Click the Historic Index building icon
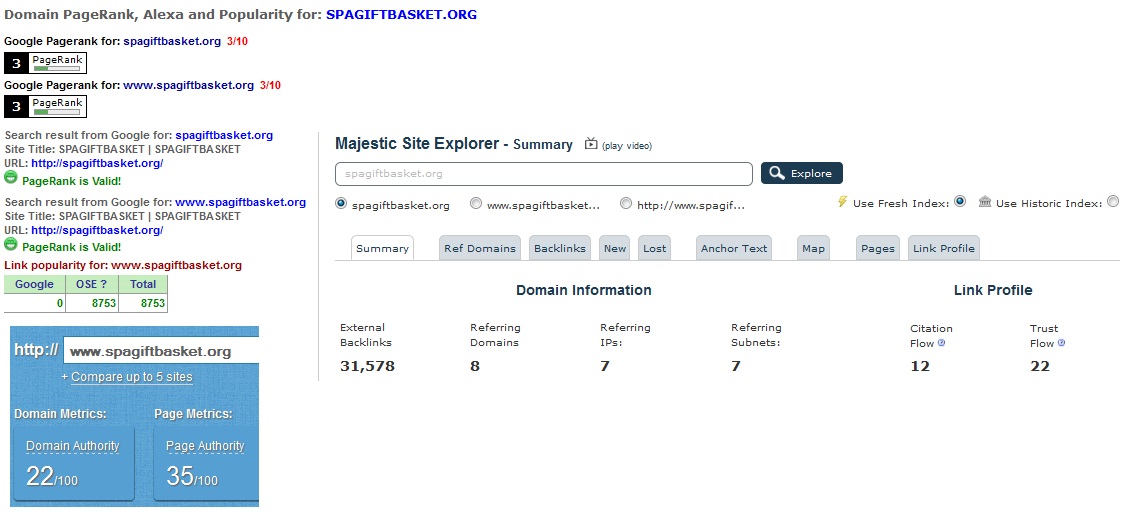This screenshot has height=520, width=1126. [985, 202]
